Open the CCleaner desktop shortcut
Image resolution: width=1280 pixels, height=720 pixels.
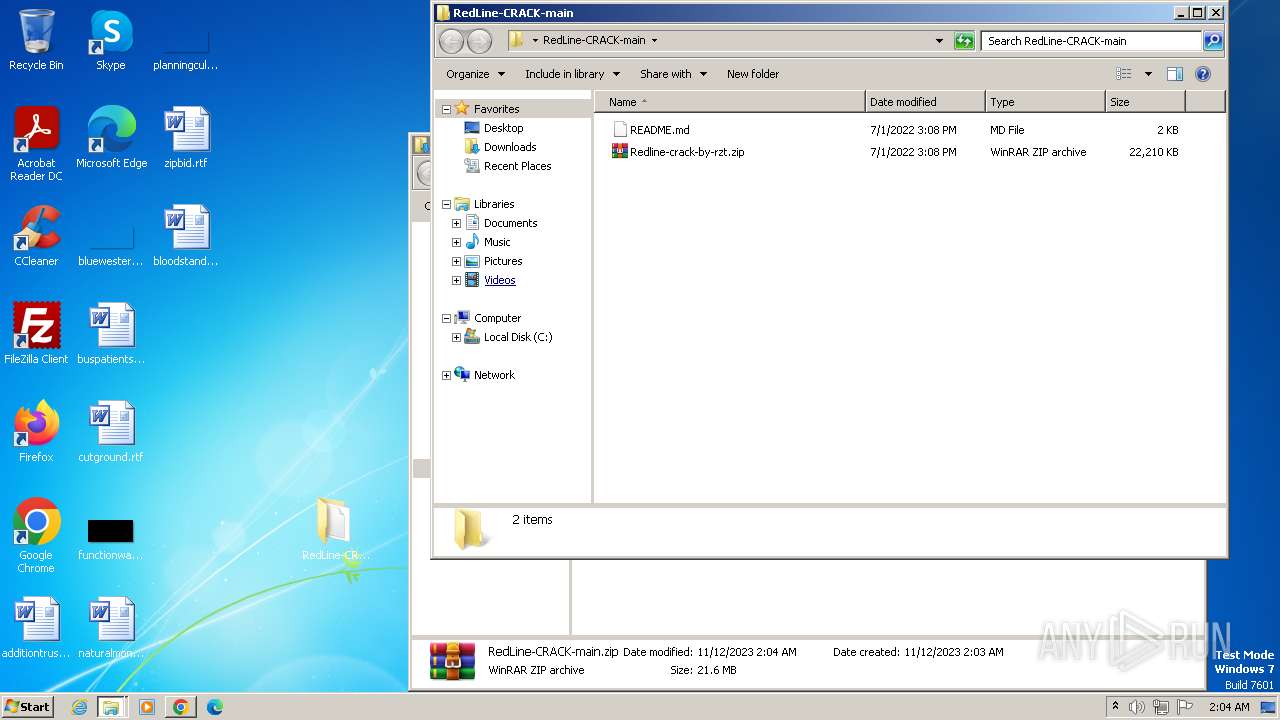[x=36, y=236]
